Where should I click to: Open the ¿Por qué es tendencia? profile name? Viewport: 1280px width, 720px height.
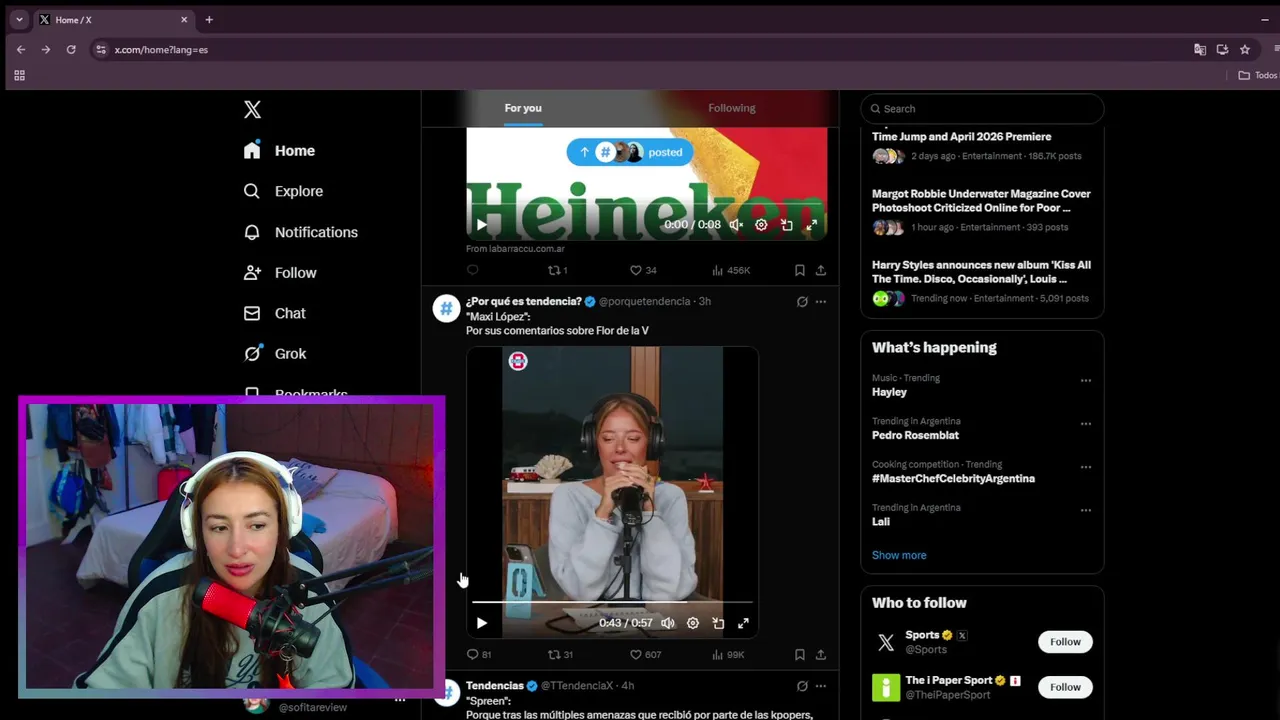523,301
